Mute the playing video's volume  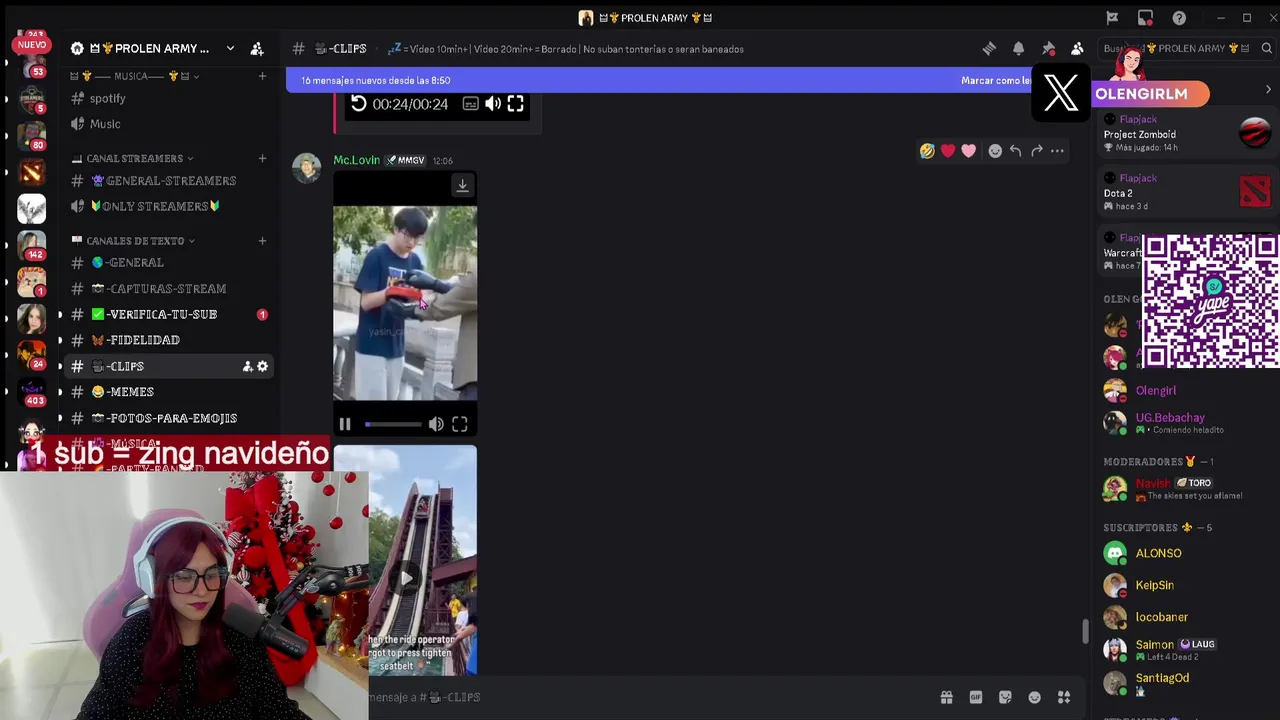pos(436,424)
